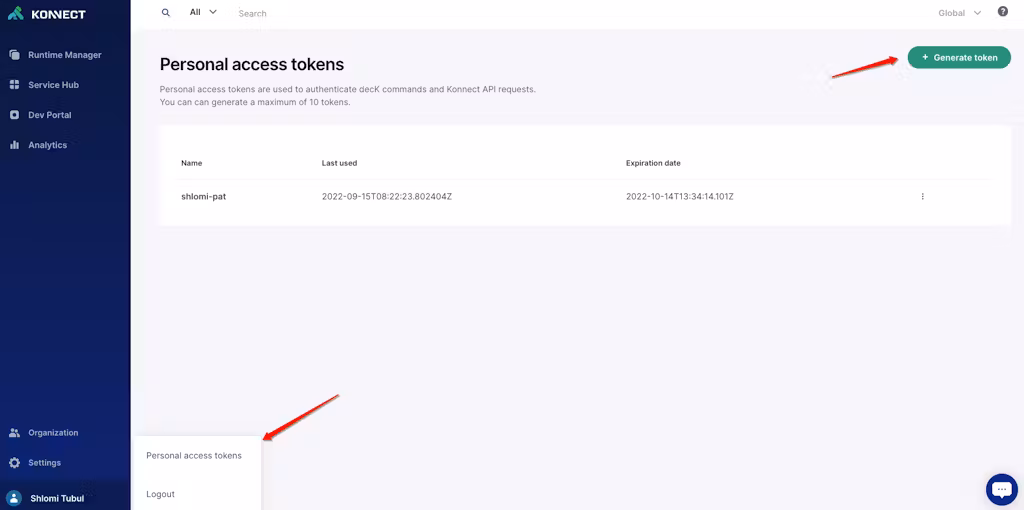This screenshot has height=510, width=1024.
Task: Click the Service Hub grid icon
Action: click(x=14, y=85)
